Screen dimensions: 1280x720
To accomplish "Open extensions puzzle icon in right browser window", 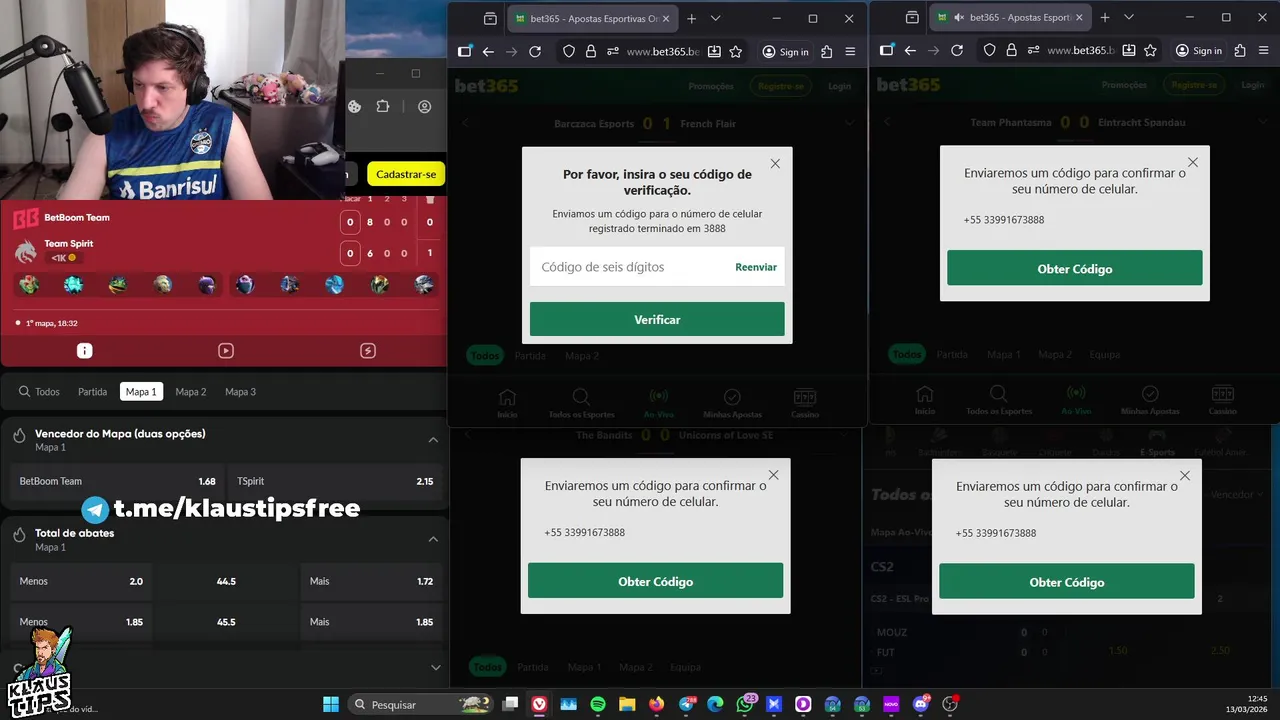I will coord(1240,51).
